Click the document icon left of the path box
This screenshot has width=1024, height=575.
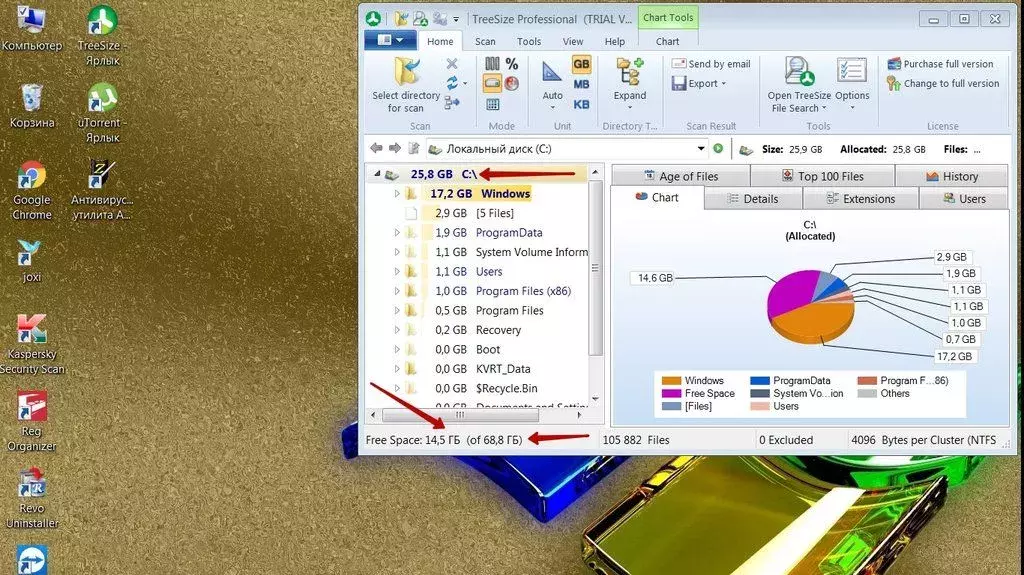(x=413, y=148)
